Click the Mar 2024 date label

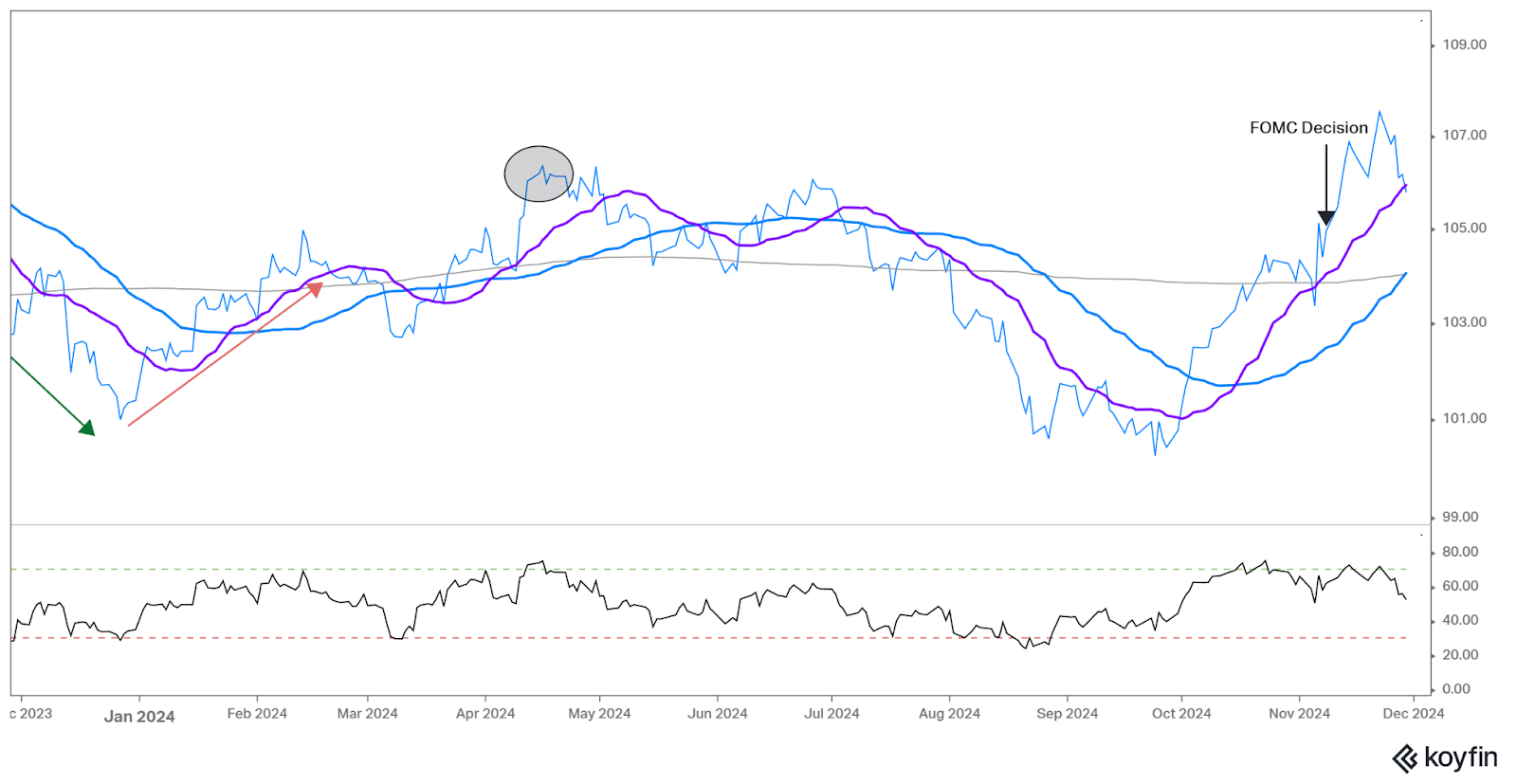point(367,714)
